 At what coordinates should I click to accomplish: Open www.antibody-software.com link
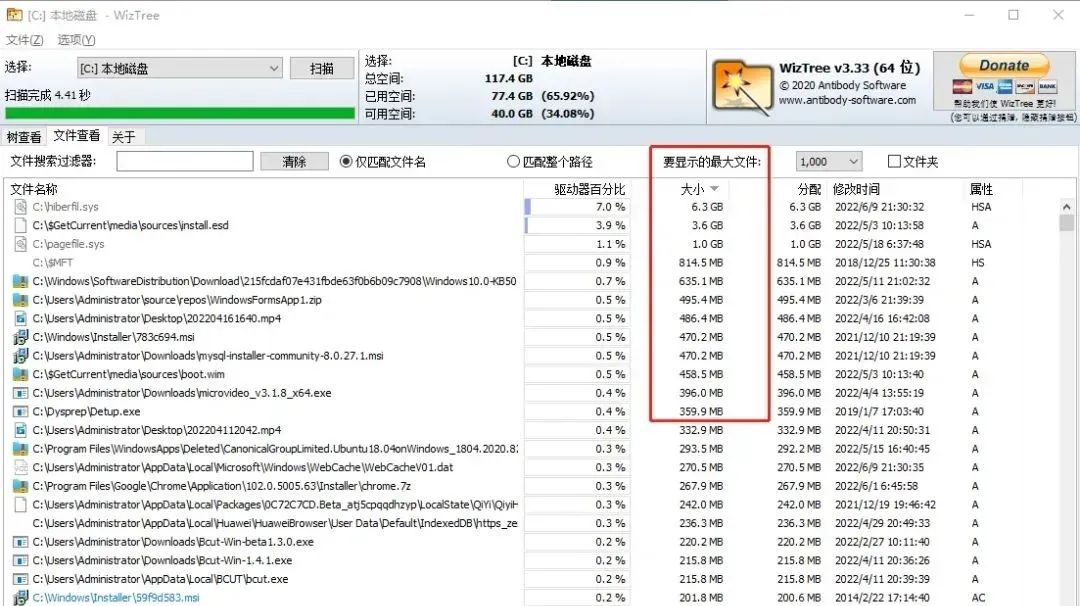click(847, 101)
